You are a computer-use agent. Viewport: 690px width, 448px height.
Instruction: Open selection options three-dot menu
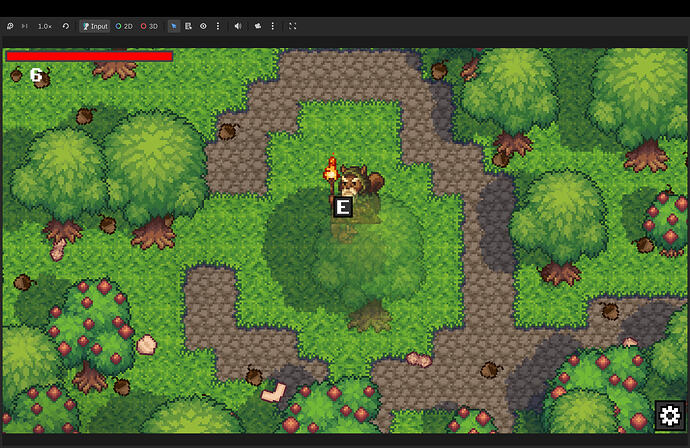coord(218,26)
